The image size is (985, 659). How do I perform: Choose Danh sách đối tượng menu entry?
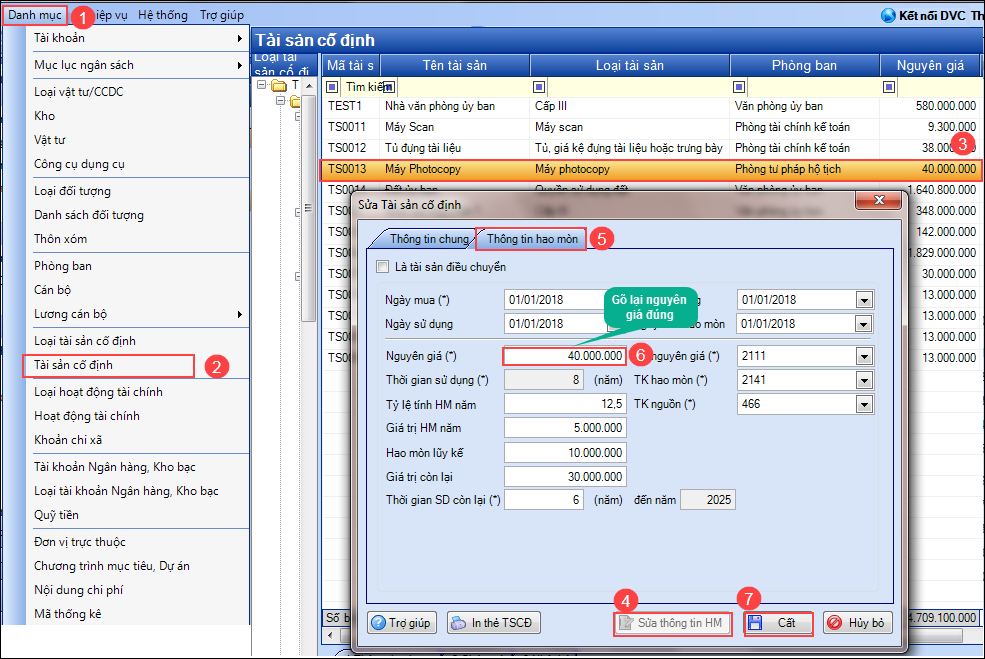pos(89,215)
